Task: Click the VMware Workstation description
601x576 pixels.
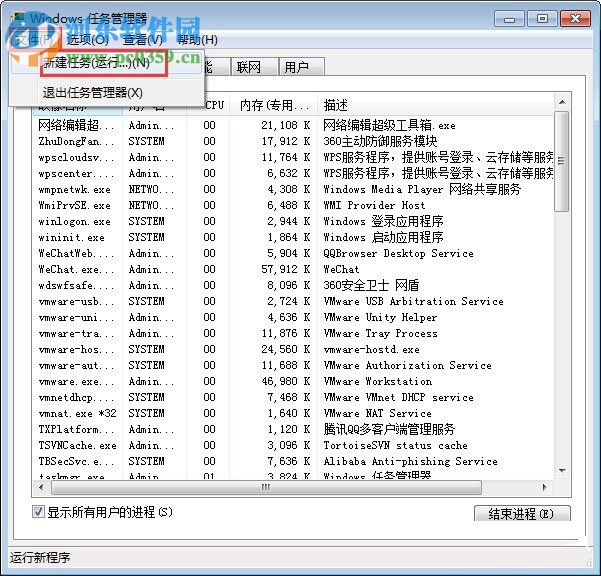Action: point(378,381)
